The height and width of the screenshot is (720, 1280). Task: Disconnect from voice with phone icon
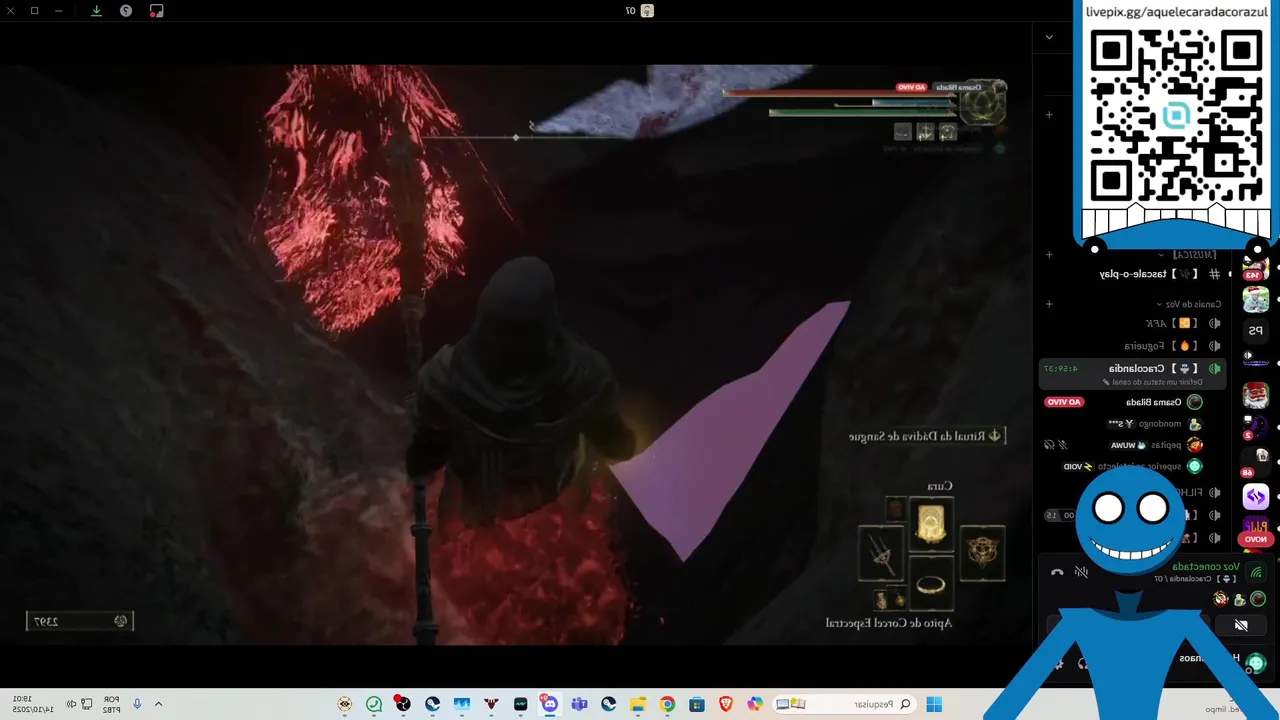click(1057, 572)
